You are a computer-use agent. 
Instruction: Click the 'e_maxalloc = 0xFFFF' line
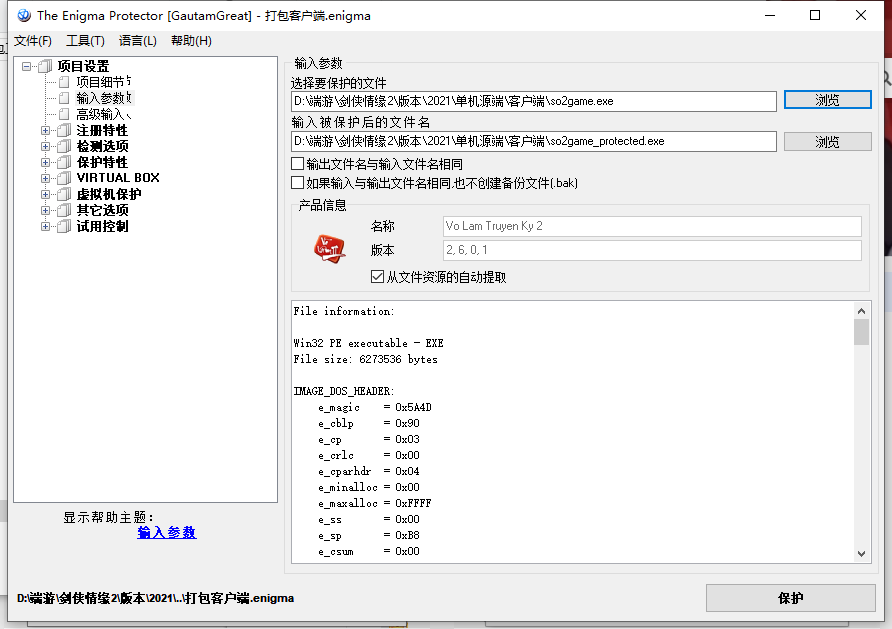point(374,503)
